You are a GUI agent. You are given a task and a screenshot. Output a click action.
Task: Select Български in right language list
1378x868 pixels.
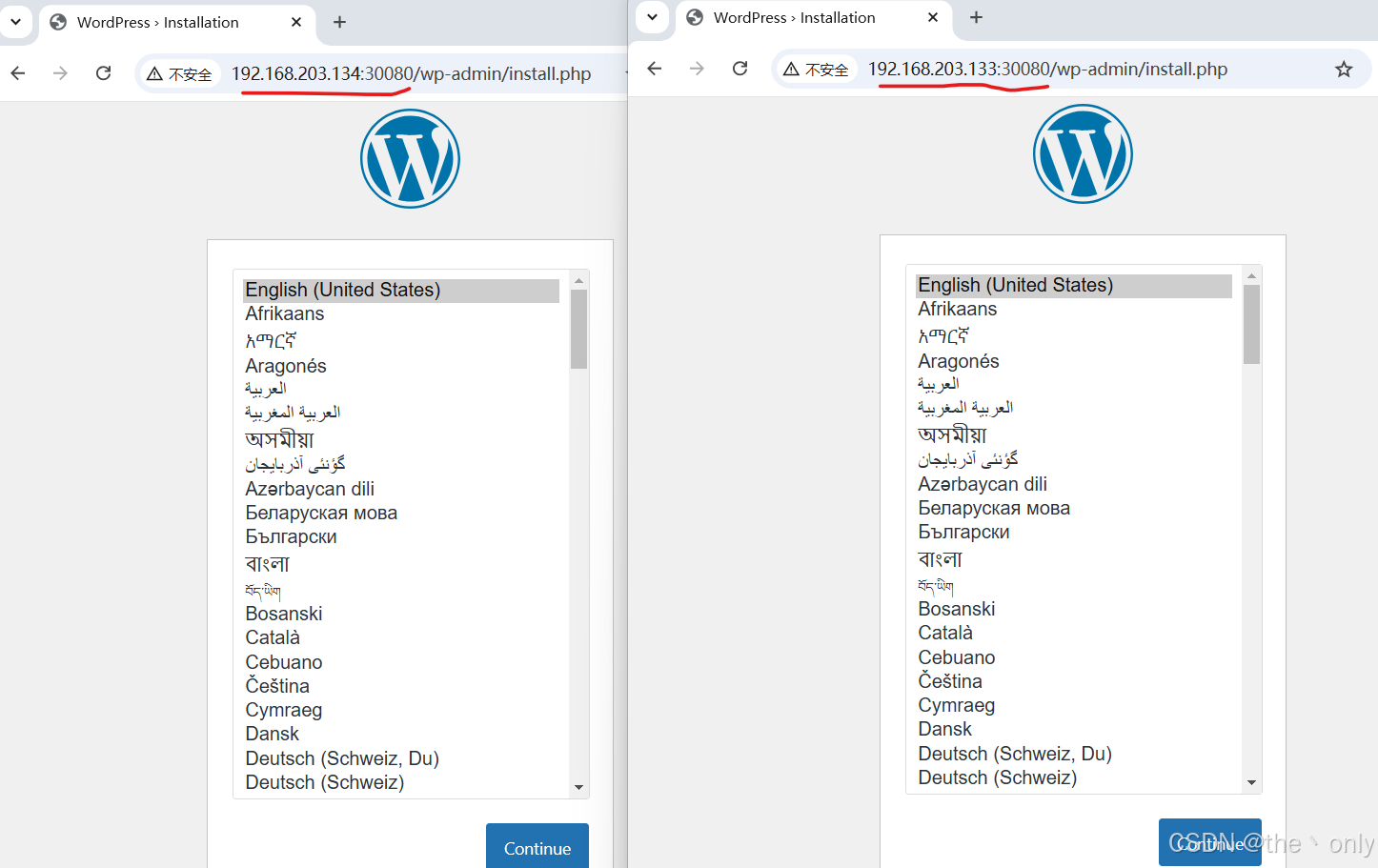[x=1074, y=532]
